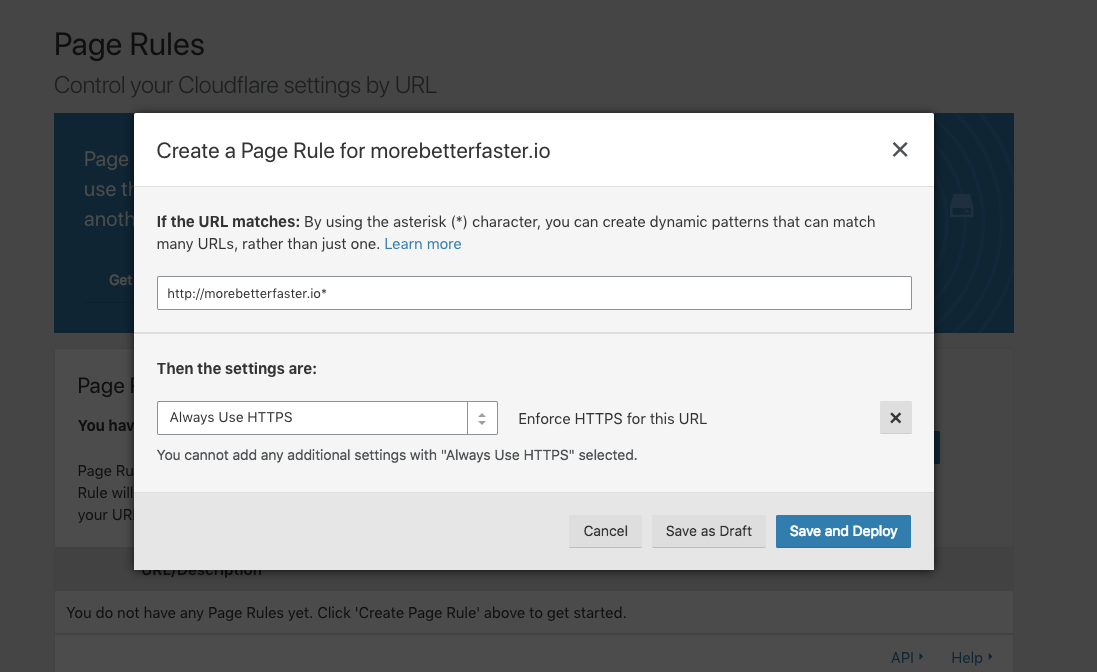
Task: Click the 'You cannot add any additional settings' note
Action: click(x=397, y=455)
